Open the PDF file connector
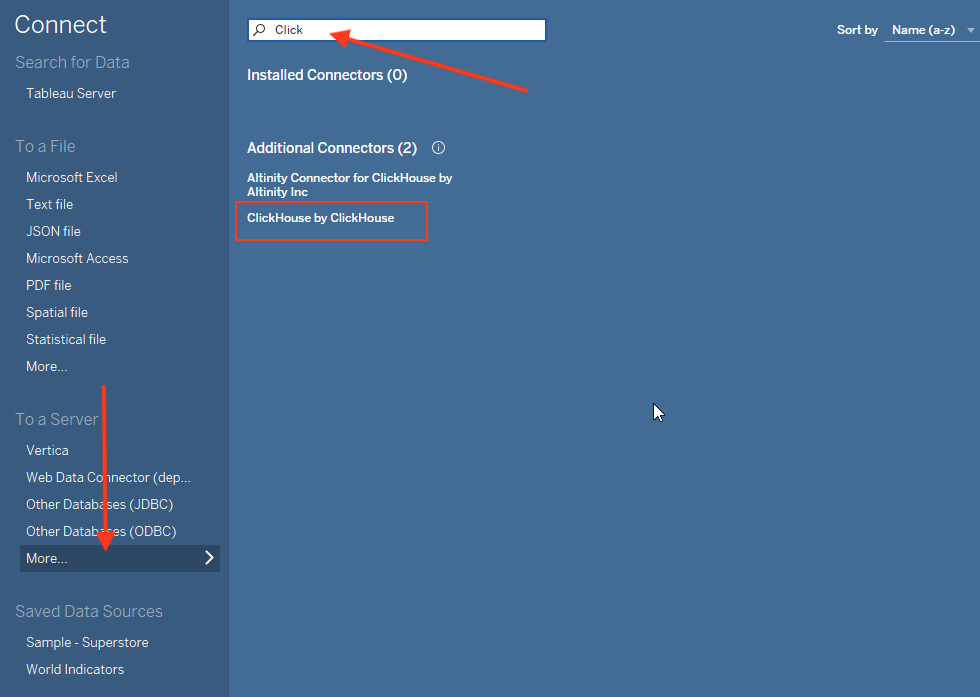The image size is (980, 697). (47, 285)
